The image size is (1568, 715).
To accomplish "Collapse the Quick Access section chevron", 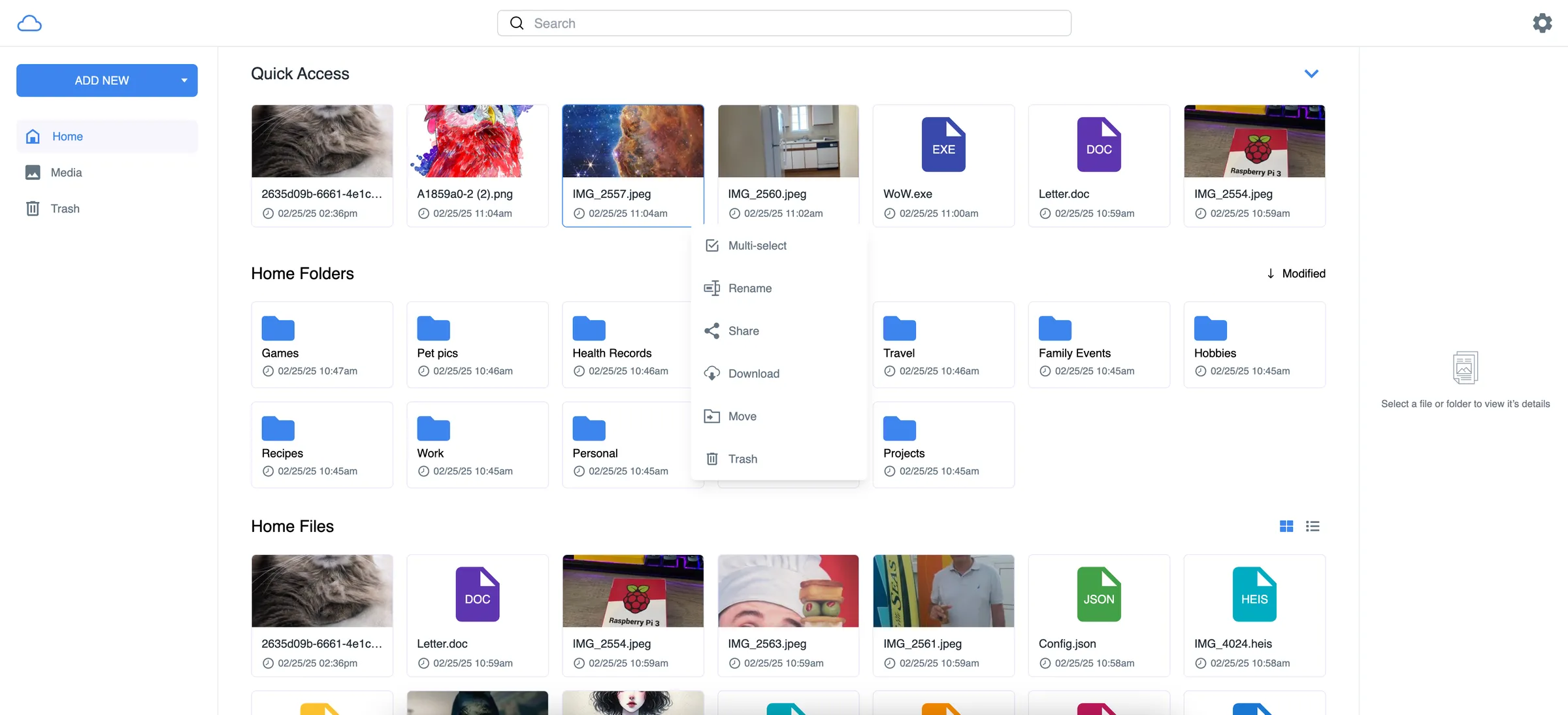I will coord(1312,73).
